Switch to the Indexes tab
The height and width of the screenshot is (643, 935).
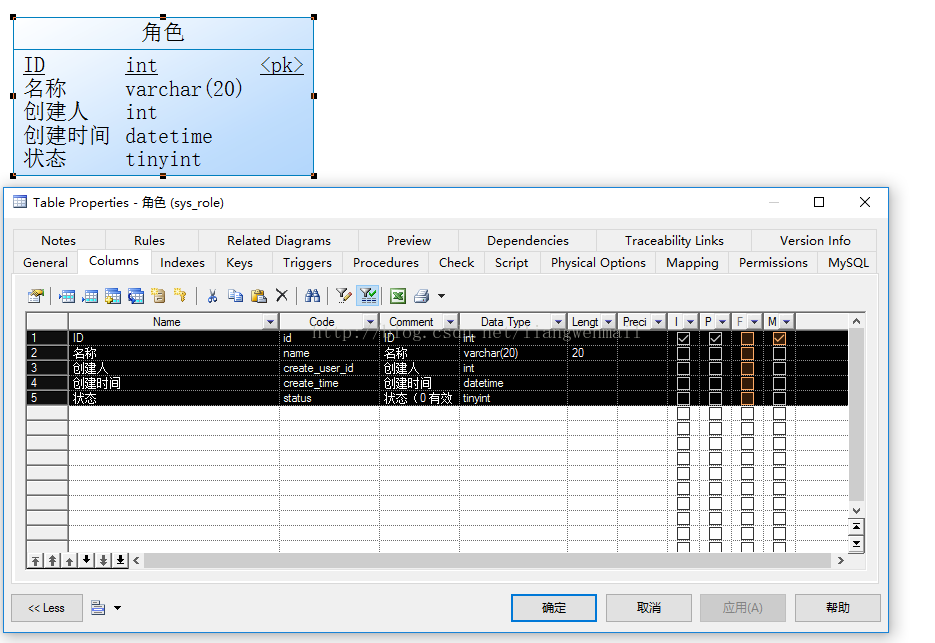pyautogui.click(x=182, y=262)
